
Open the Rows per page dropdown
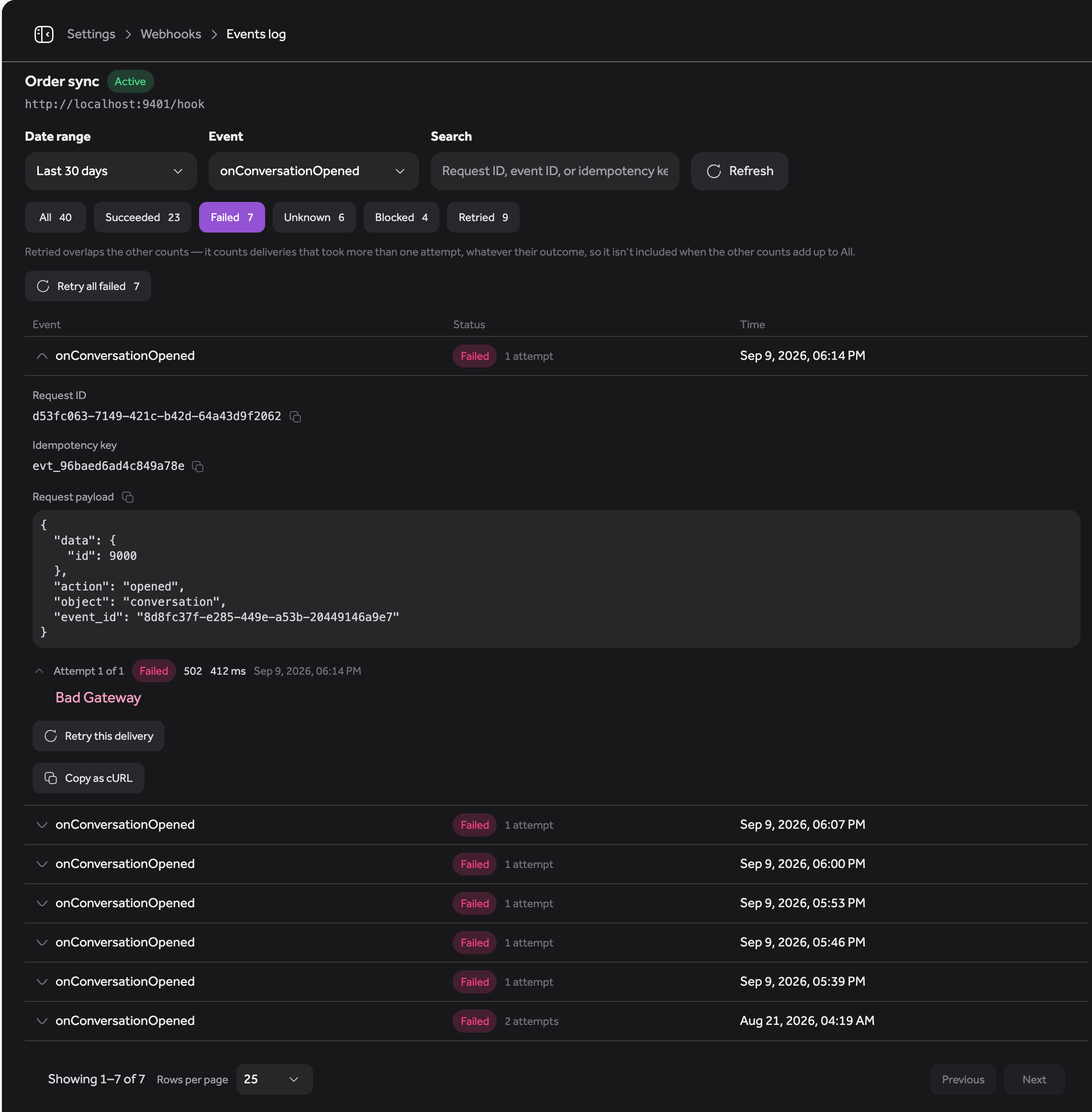[x=274, y=1079]
